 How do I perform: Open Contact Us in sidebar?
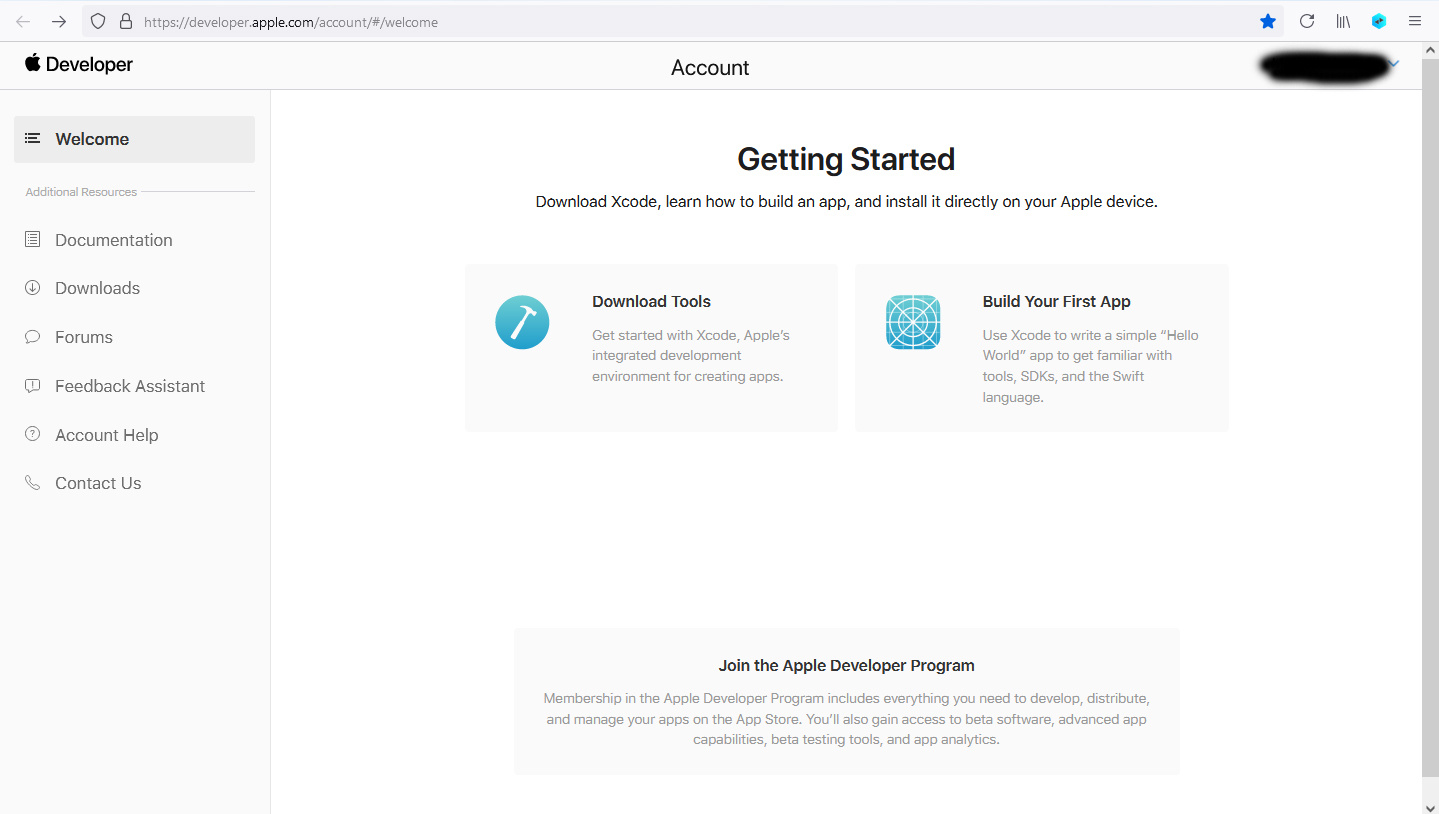click(98, 483)
